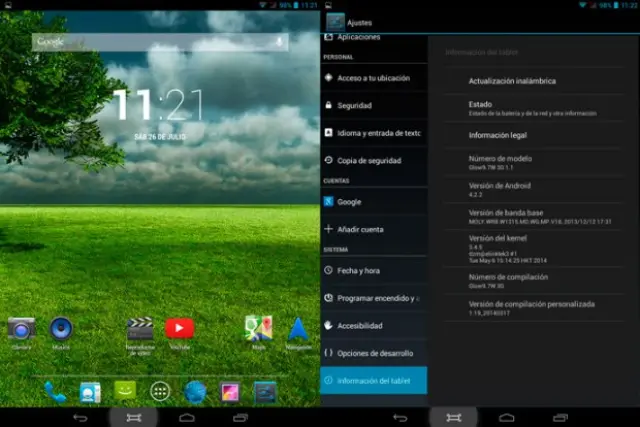This screenshot has width=640, height=427.
Task: Open the Phone dialer in the dock
Action: click(55, 391)
